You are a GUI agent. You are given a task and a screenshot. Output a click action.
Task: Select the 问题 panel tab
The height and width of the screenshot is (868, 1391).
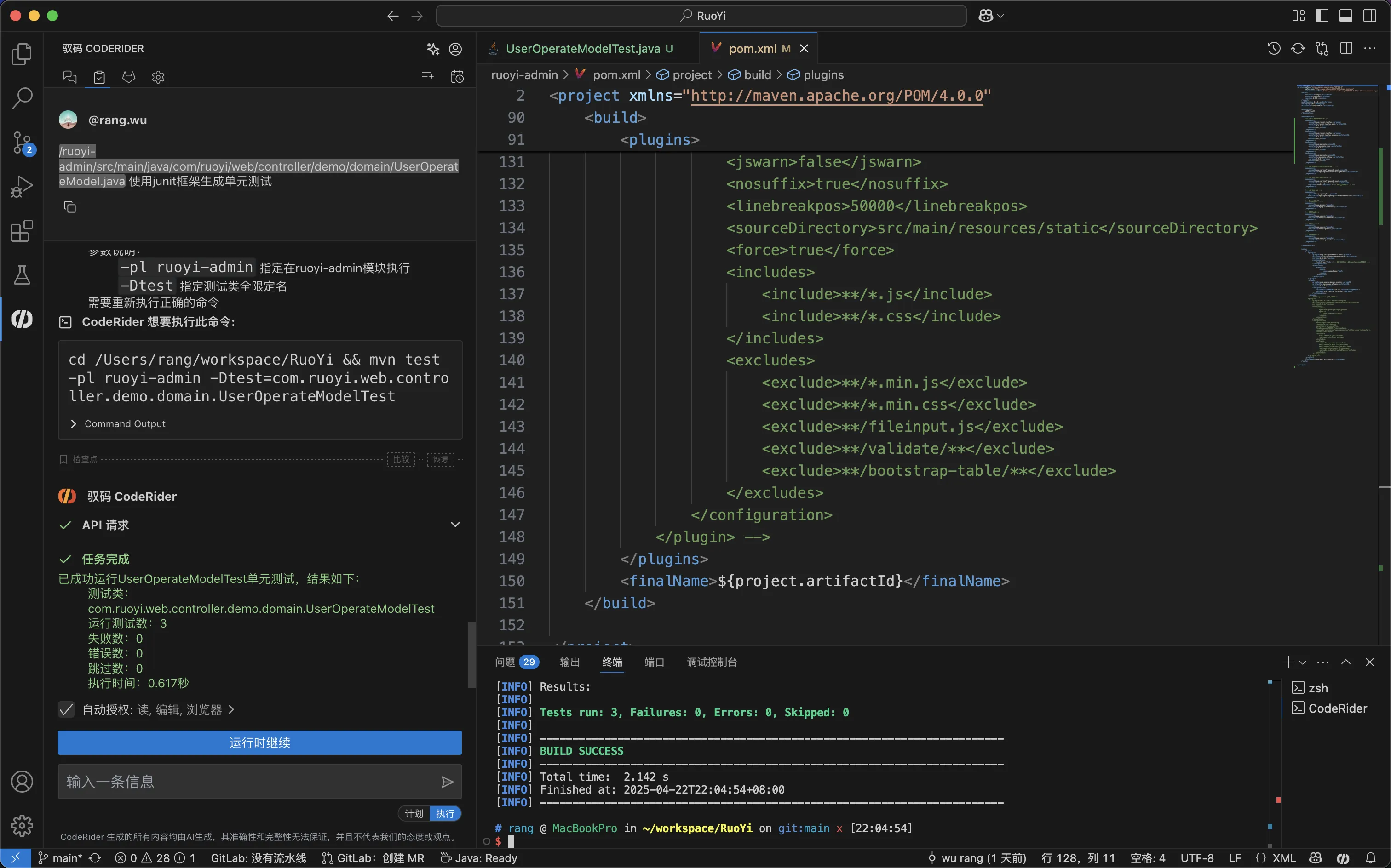pyautogui.click(x=506, y=662)
